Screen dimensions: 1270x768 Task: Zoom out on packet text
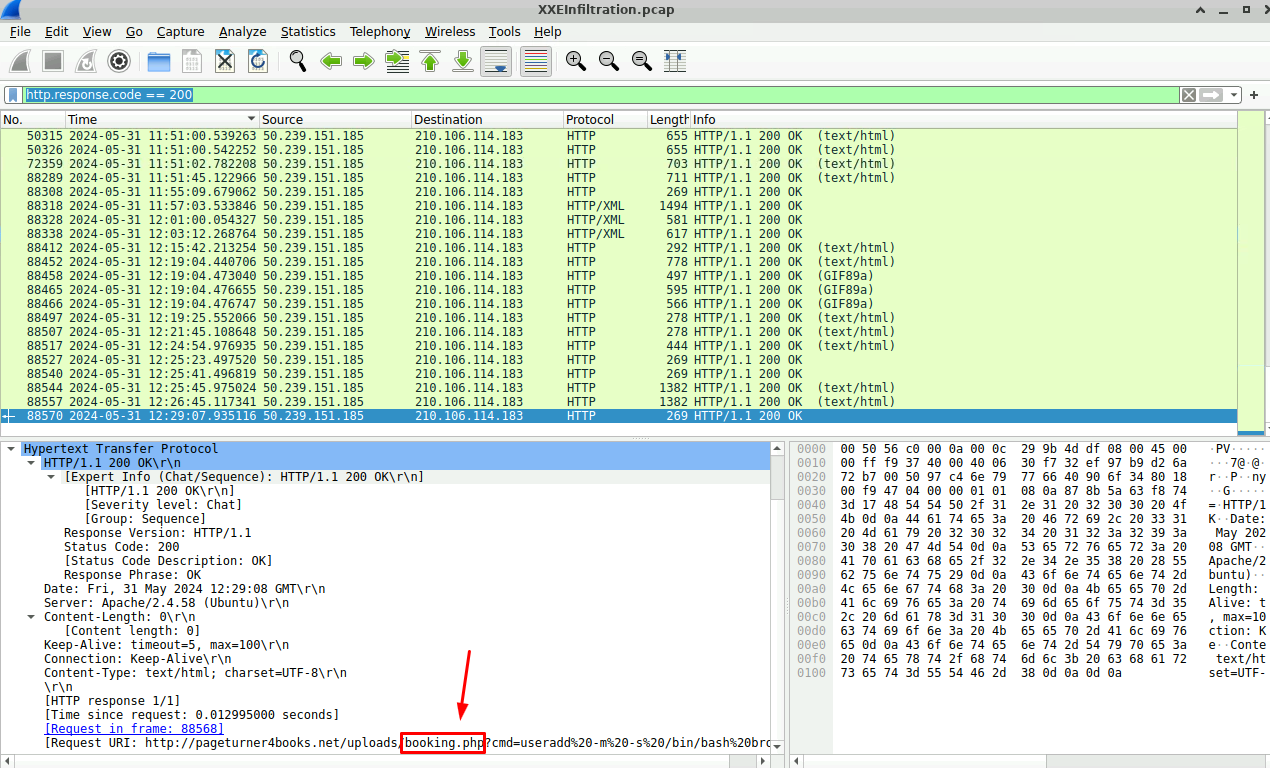(608, 61)
